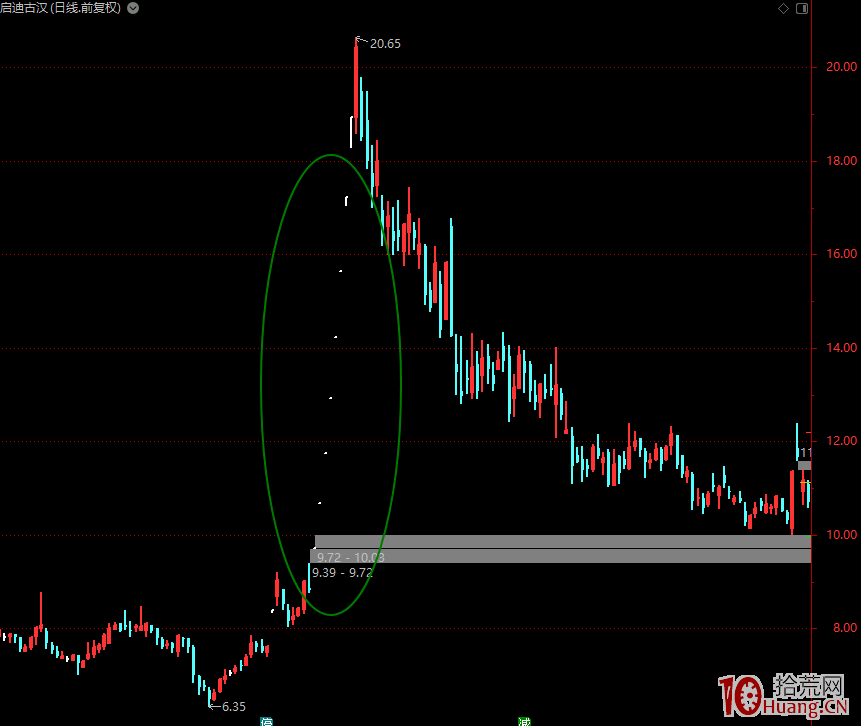
Task: Click the diamond marker icon at top right
Action: point(784,8)
